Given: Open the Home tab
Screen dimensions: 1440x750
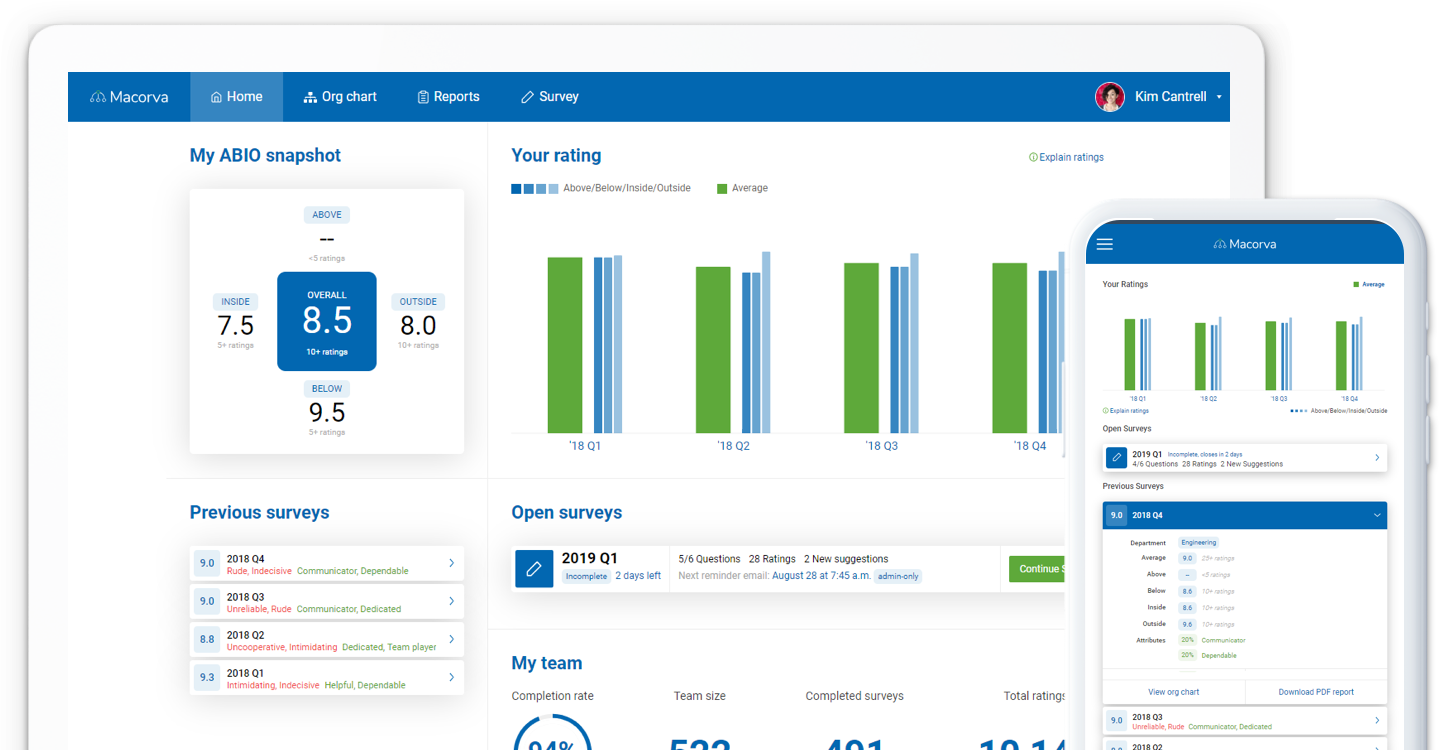Looking at the screenshot, I should 237,97.
